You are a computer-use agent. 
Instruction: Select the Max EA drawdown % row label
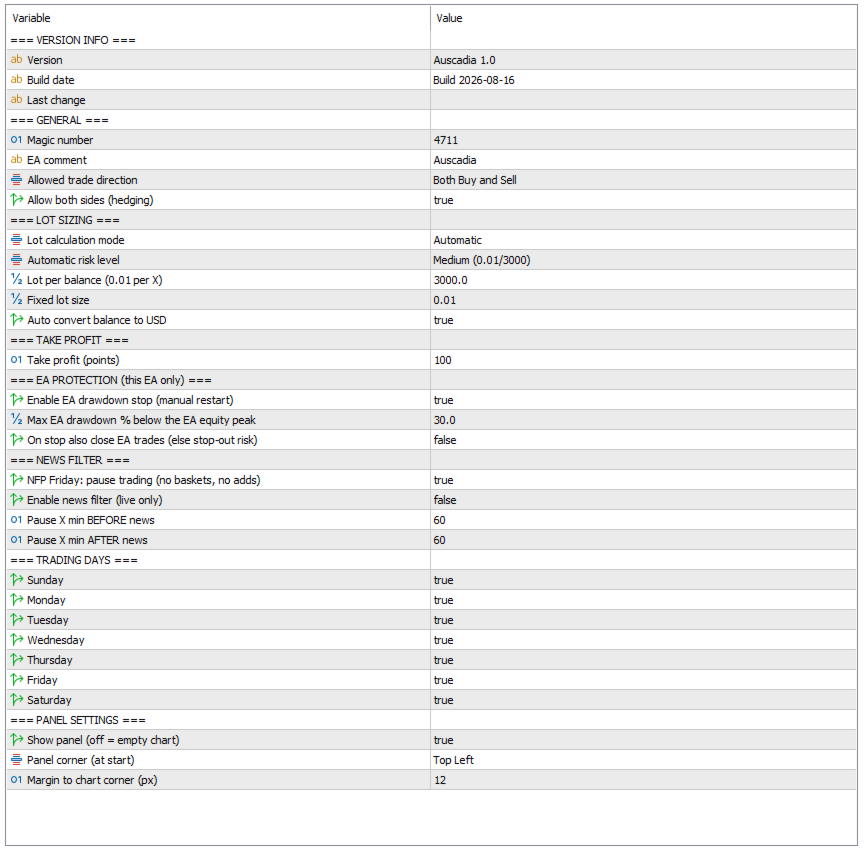pos(141,420)
